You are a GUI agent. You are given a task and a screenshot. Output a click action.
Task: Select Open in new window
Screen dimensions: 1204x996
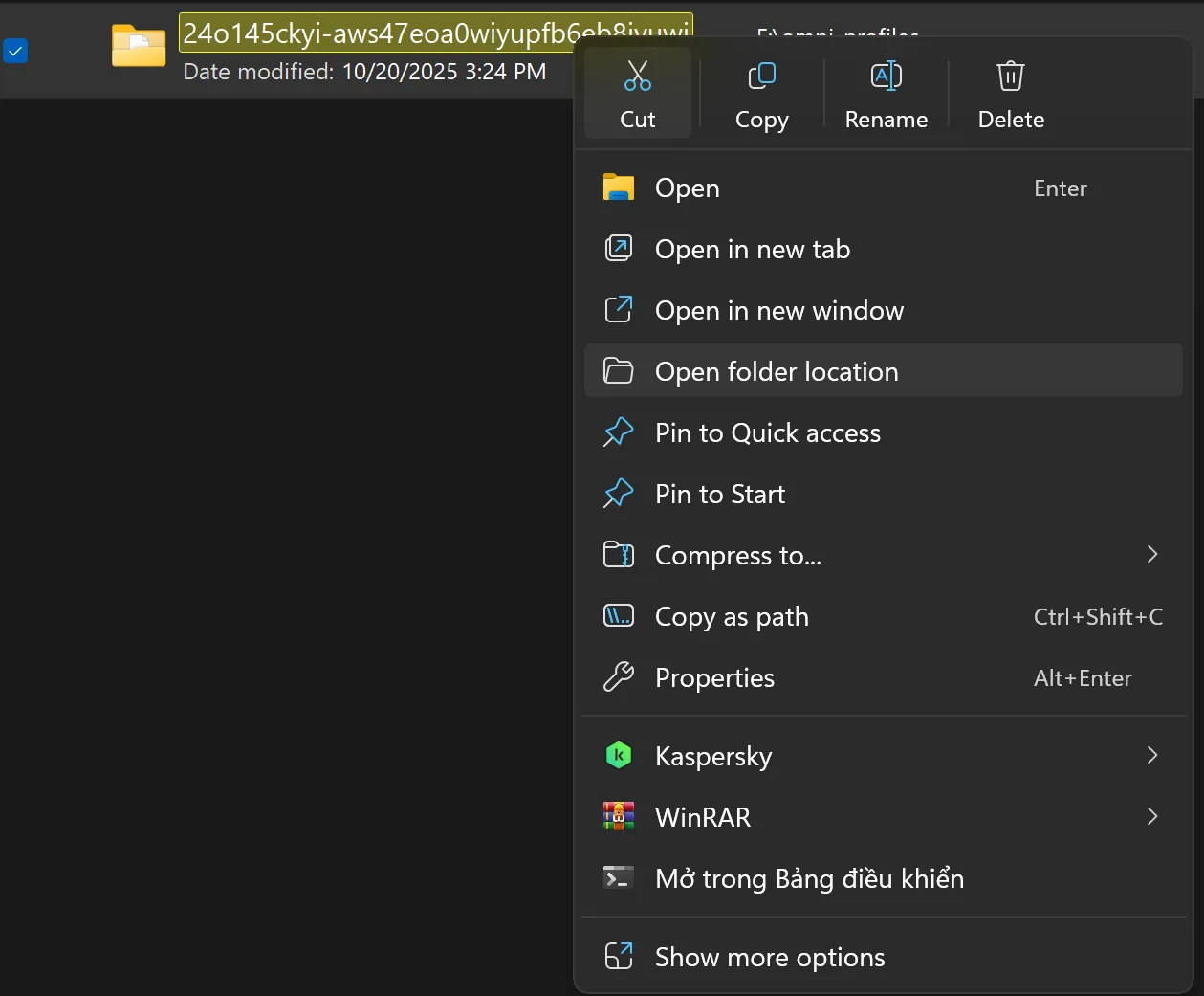coord(778,310)
